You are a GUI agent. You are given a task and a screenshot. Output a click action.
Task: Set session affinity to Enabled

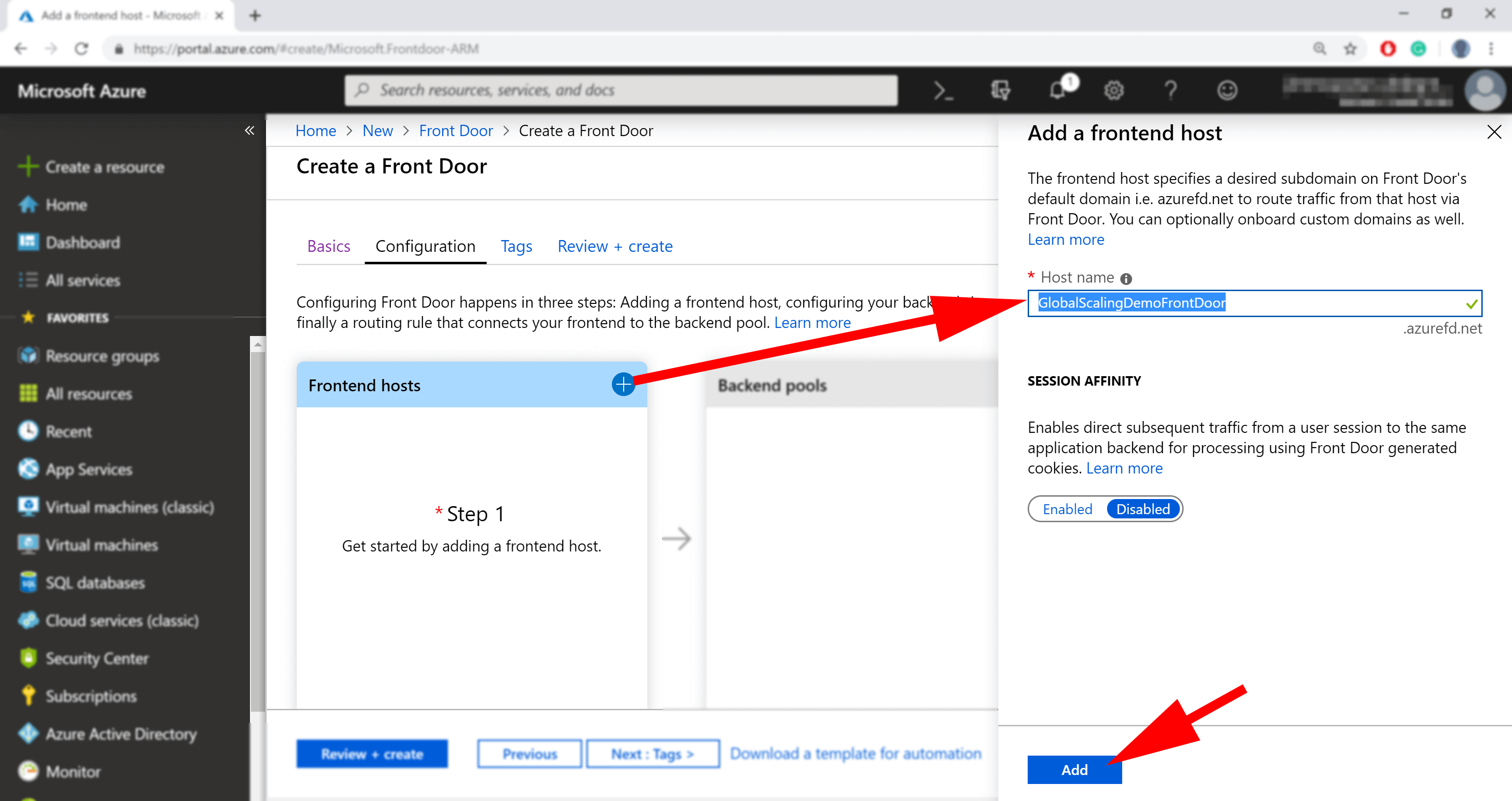tap(1067, 509)
